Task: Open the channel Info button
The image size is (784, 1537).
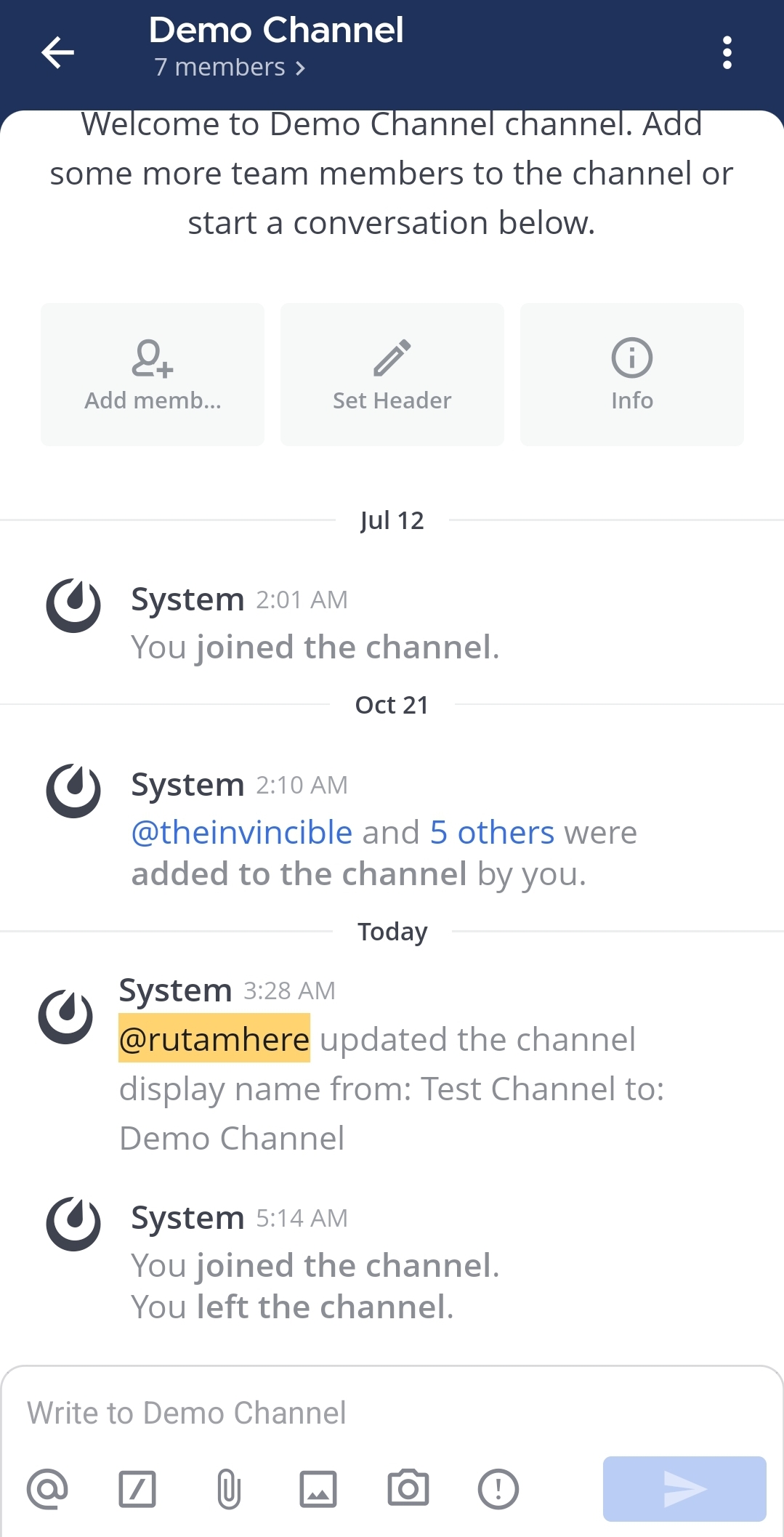Action: tap(631, 374)
